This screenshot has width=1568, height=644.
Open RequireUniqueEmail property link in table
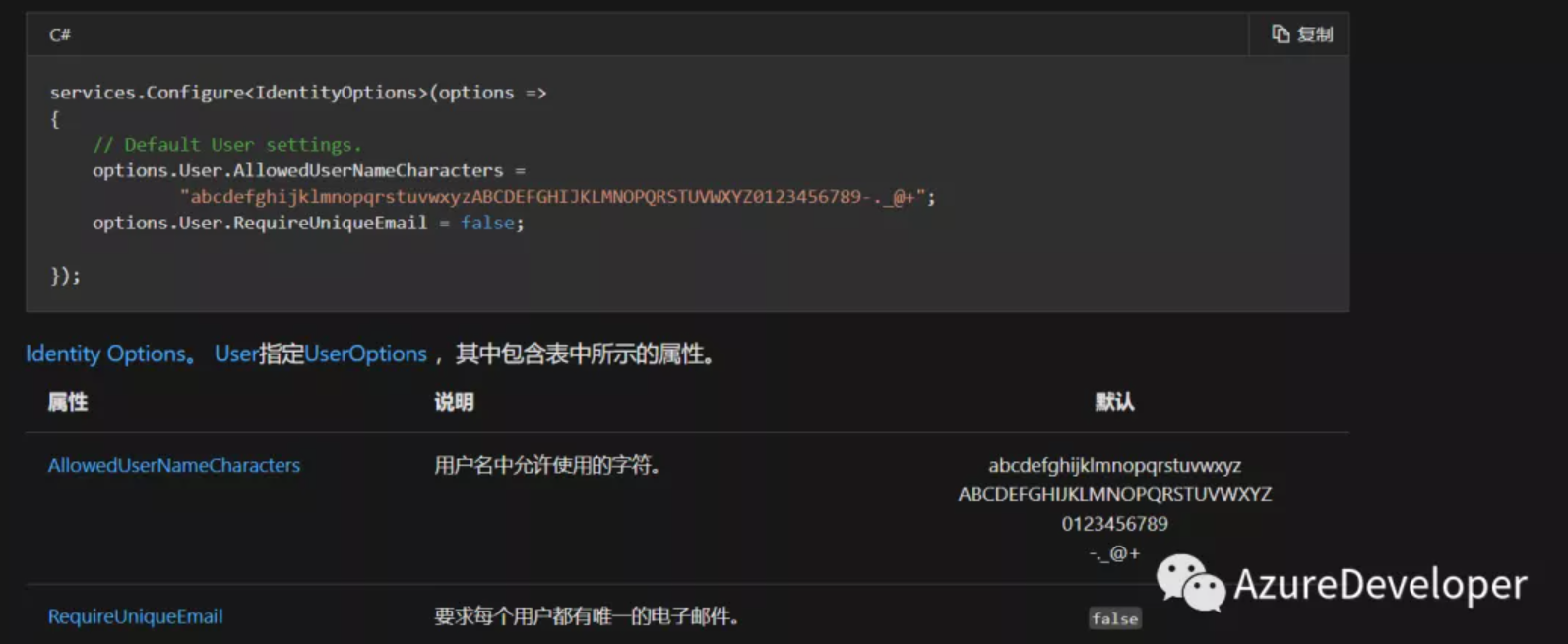click(x=136, y=616)
